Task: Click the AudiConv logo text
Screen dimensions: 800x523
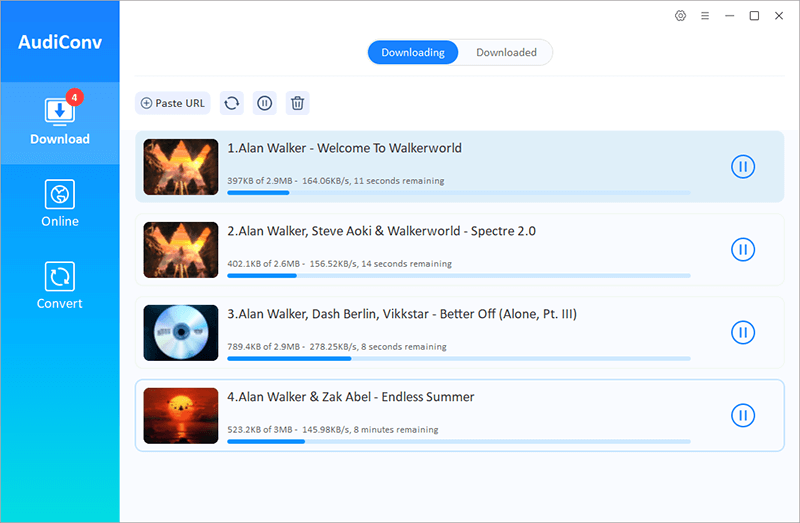Action: tap(60, 42)
